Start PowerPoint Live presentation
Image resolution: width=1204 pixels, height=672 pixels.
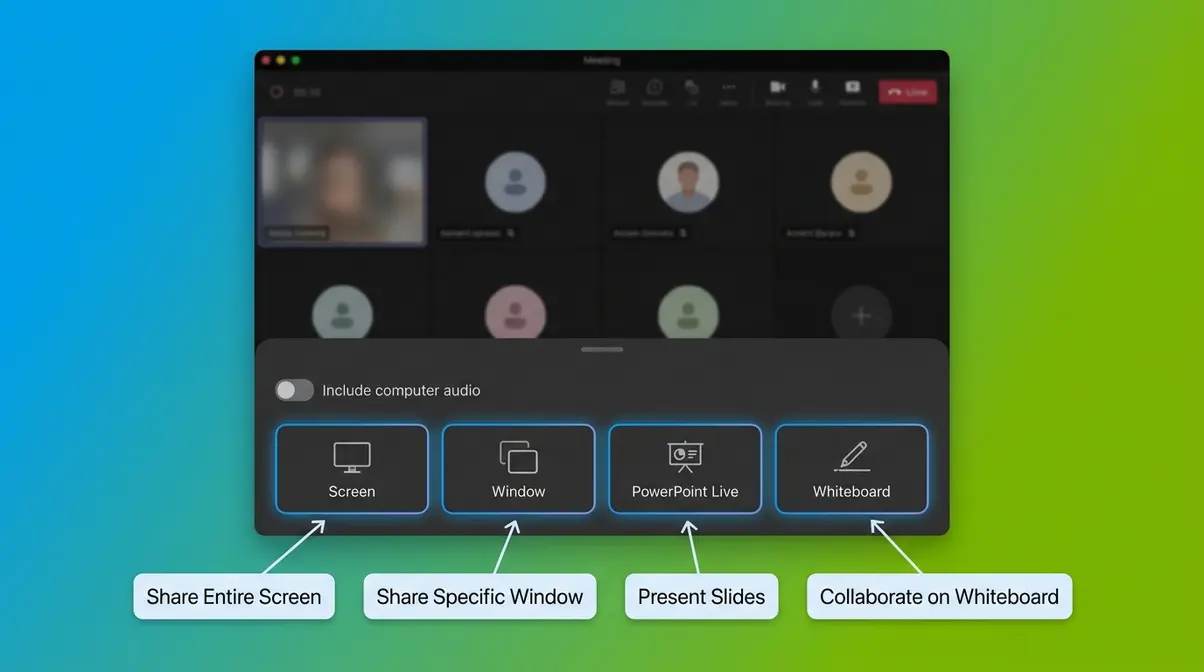(685, 469)
